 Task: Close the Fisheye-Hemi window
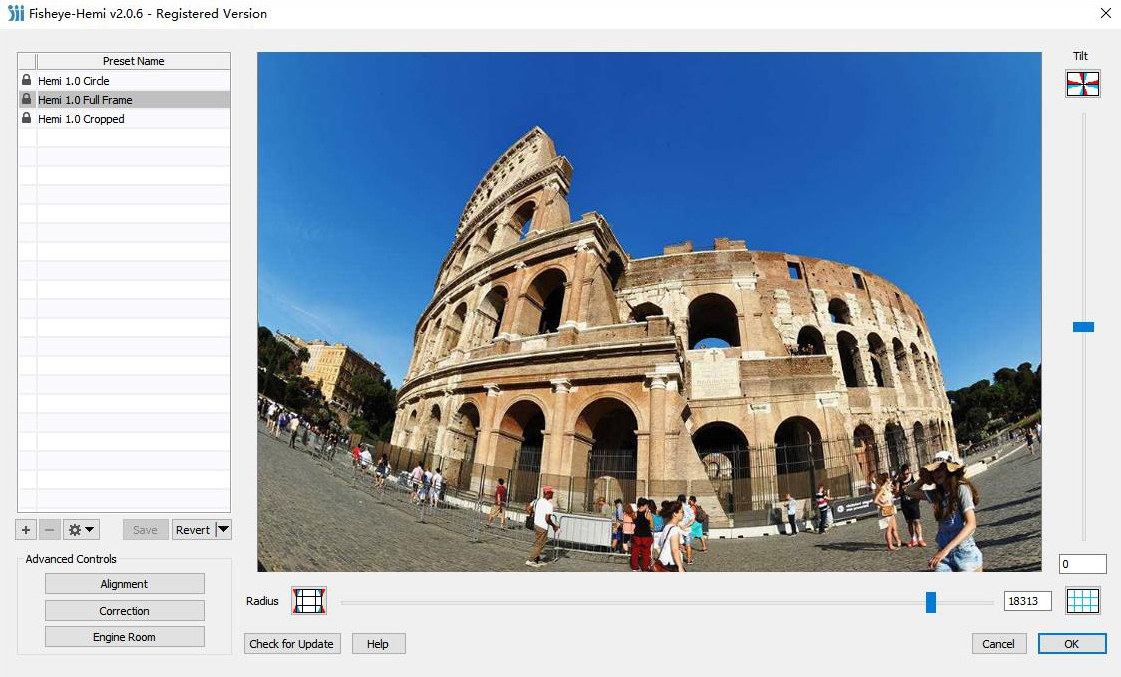pos(1105,13)
